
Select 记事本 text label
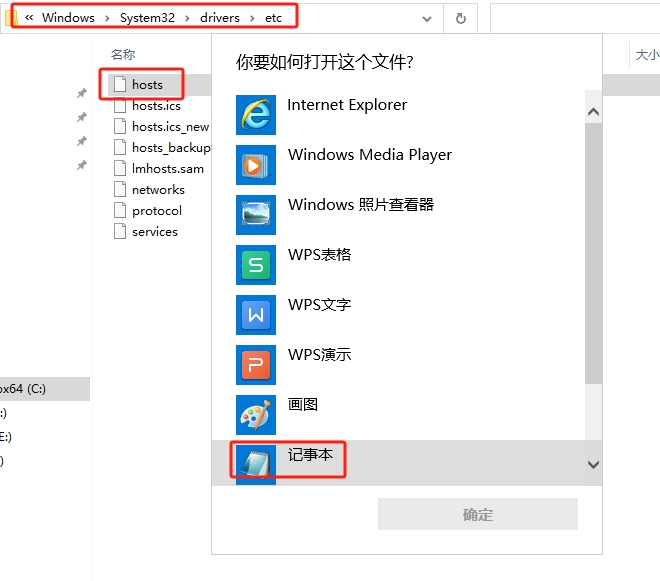[310, 455]
